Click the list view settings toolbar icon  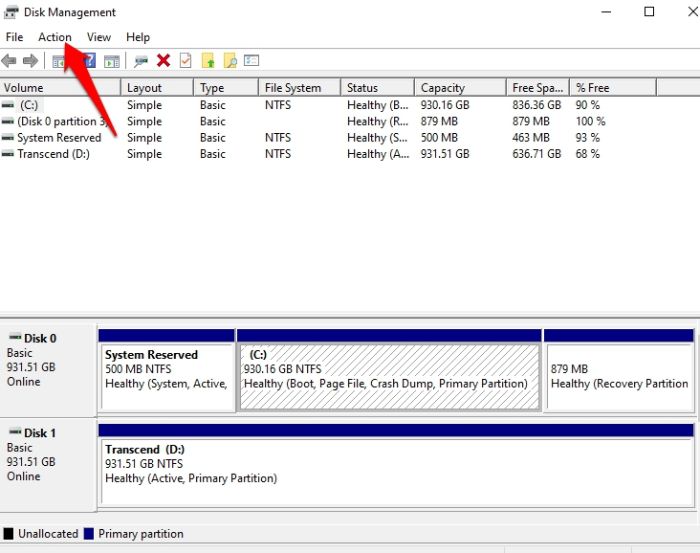[251, 60]
